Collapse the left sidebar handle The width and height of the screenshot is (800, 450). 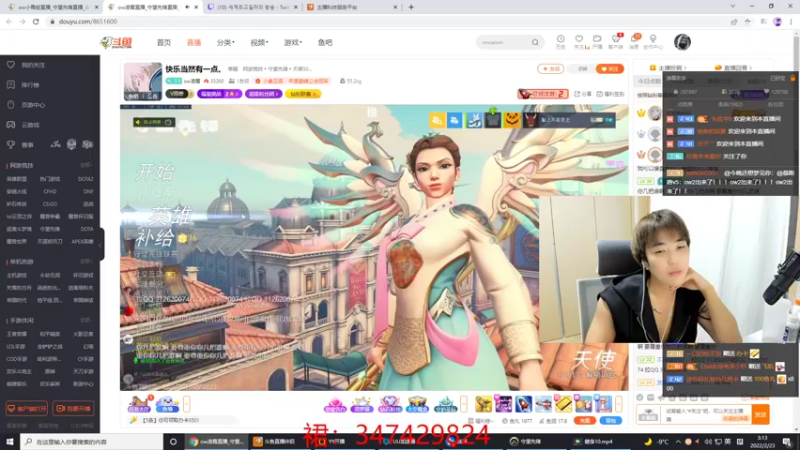(x=102, y=244)
